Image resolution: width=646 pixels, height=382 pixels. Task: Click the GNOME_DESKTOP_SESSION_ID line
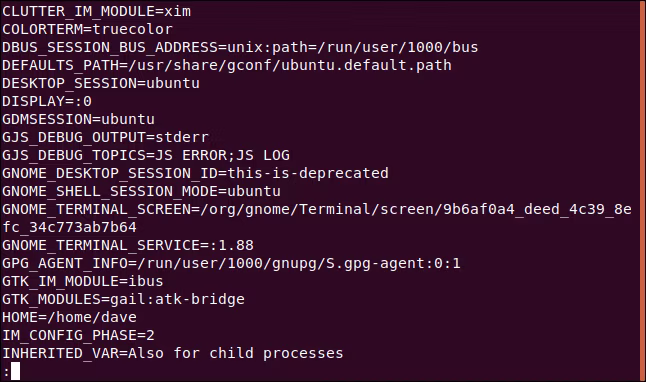click(x=195, y=173)
